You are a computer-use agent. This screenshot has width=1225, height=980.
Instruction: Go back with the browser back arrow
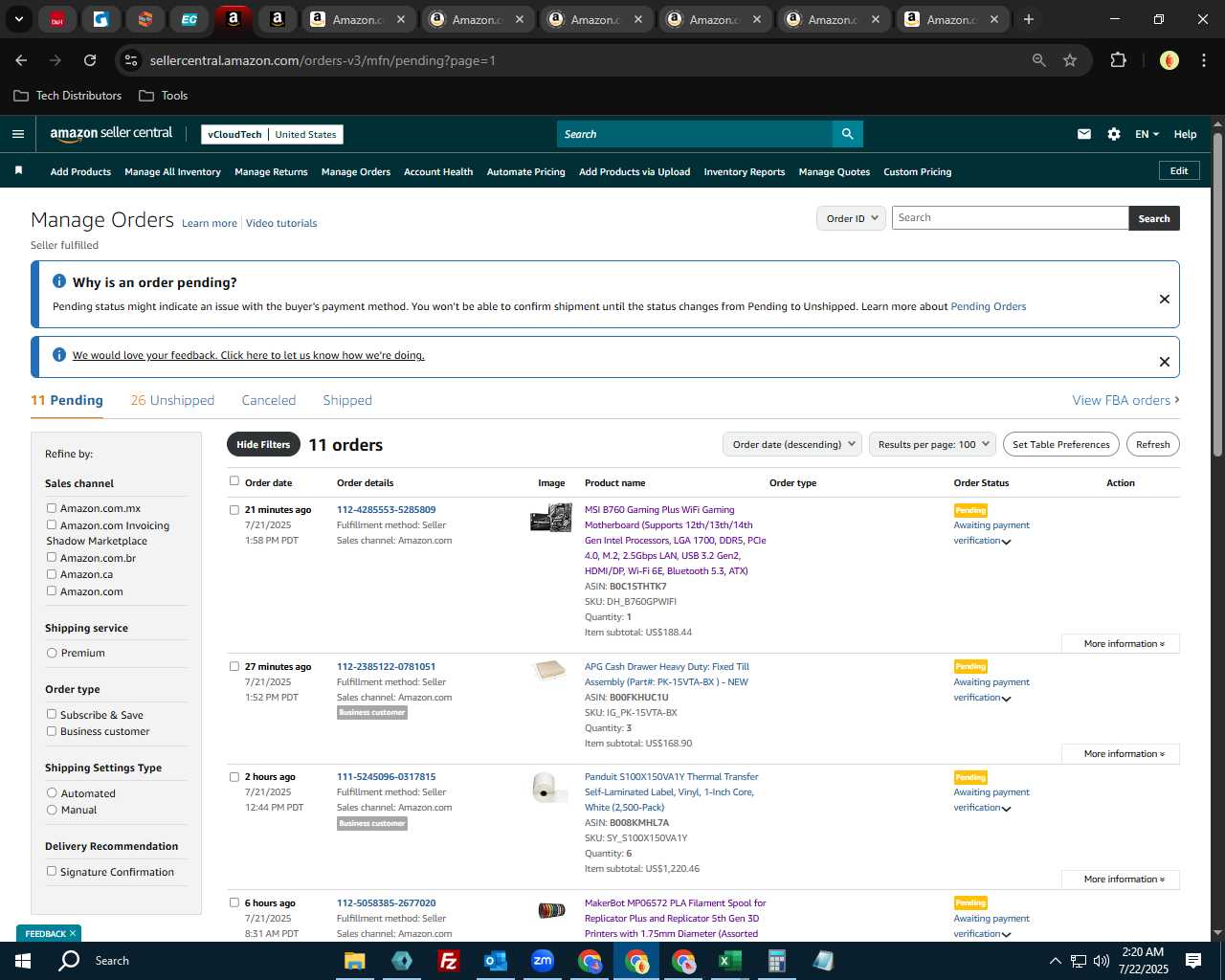pos(22,60)
